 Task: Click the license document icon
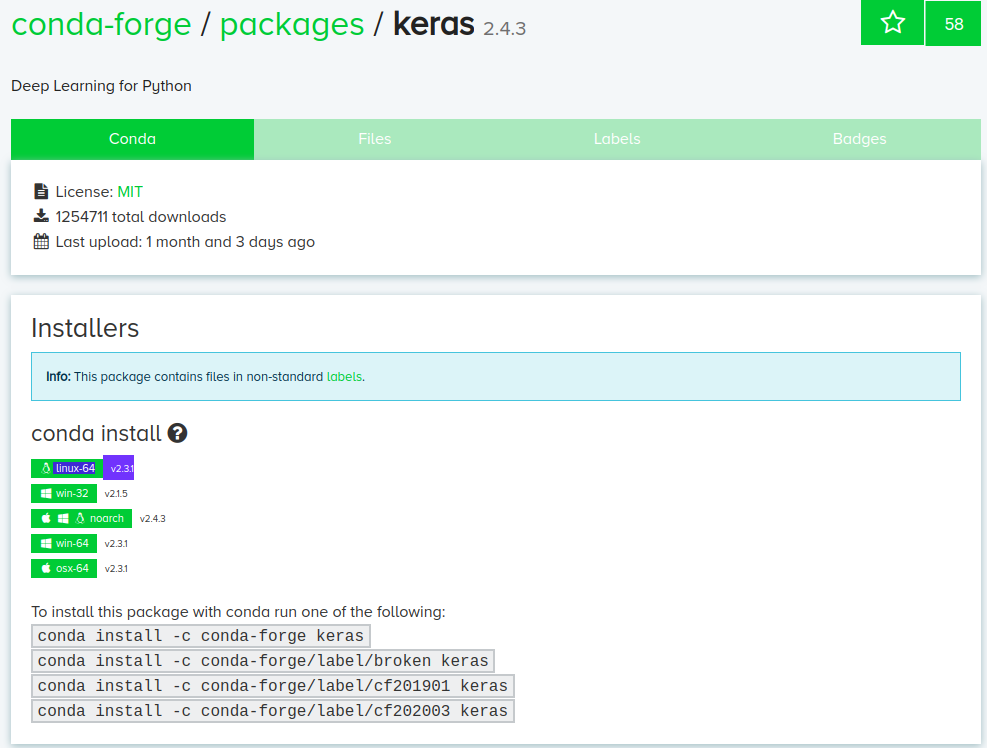point(41,191)
